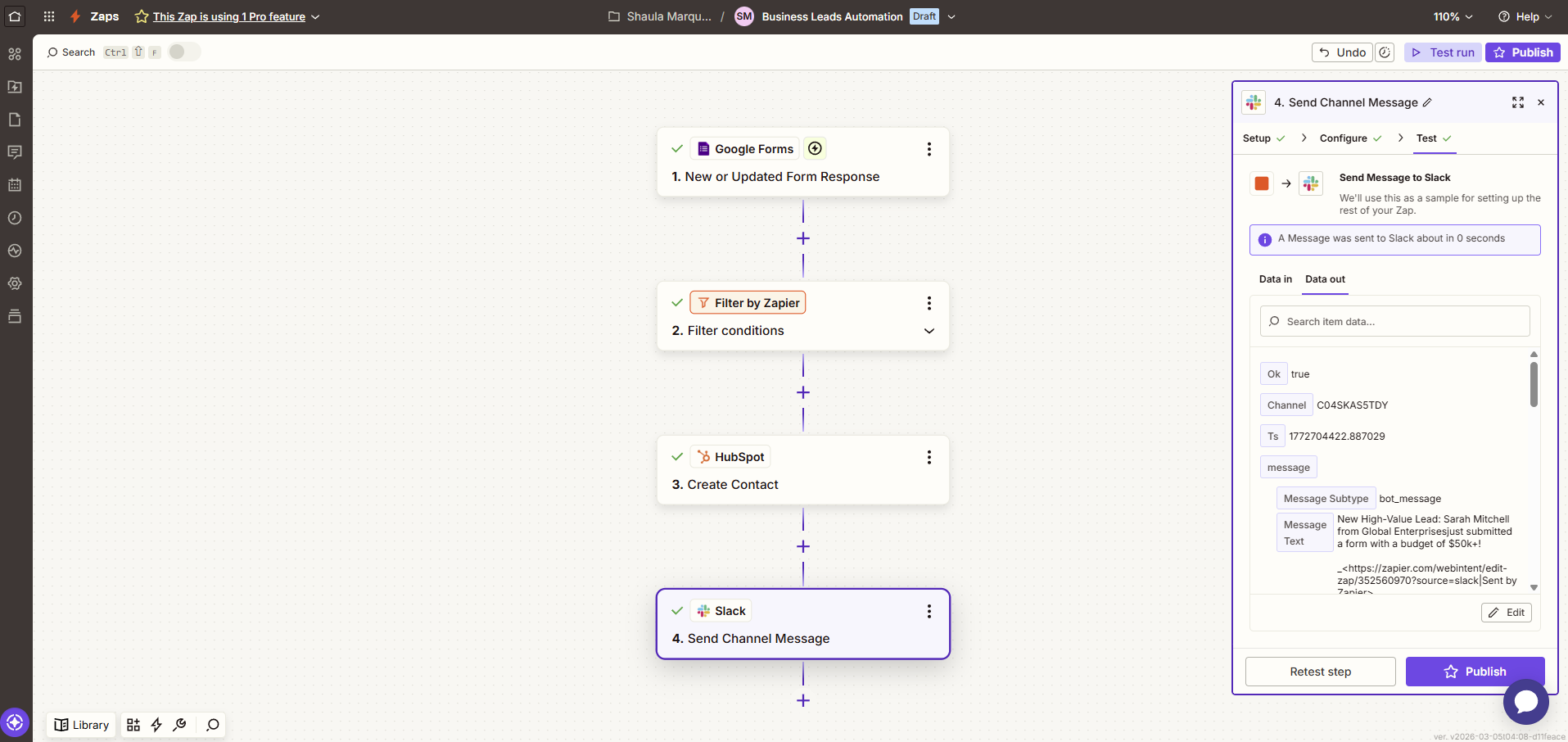Open the chat support bubble

1525,701
